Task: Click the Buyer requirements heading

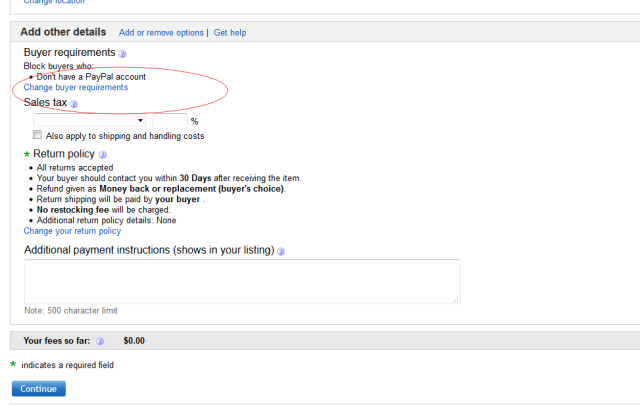Action: [x=69, y=52]
